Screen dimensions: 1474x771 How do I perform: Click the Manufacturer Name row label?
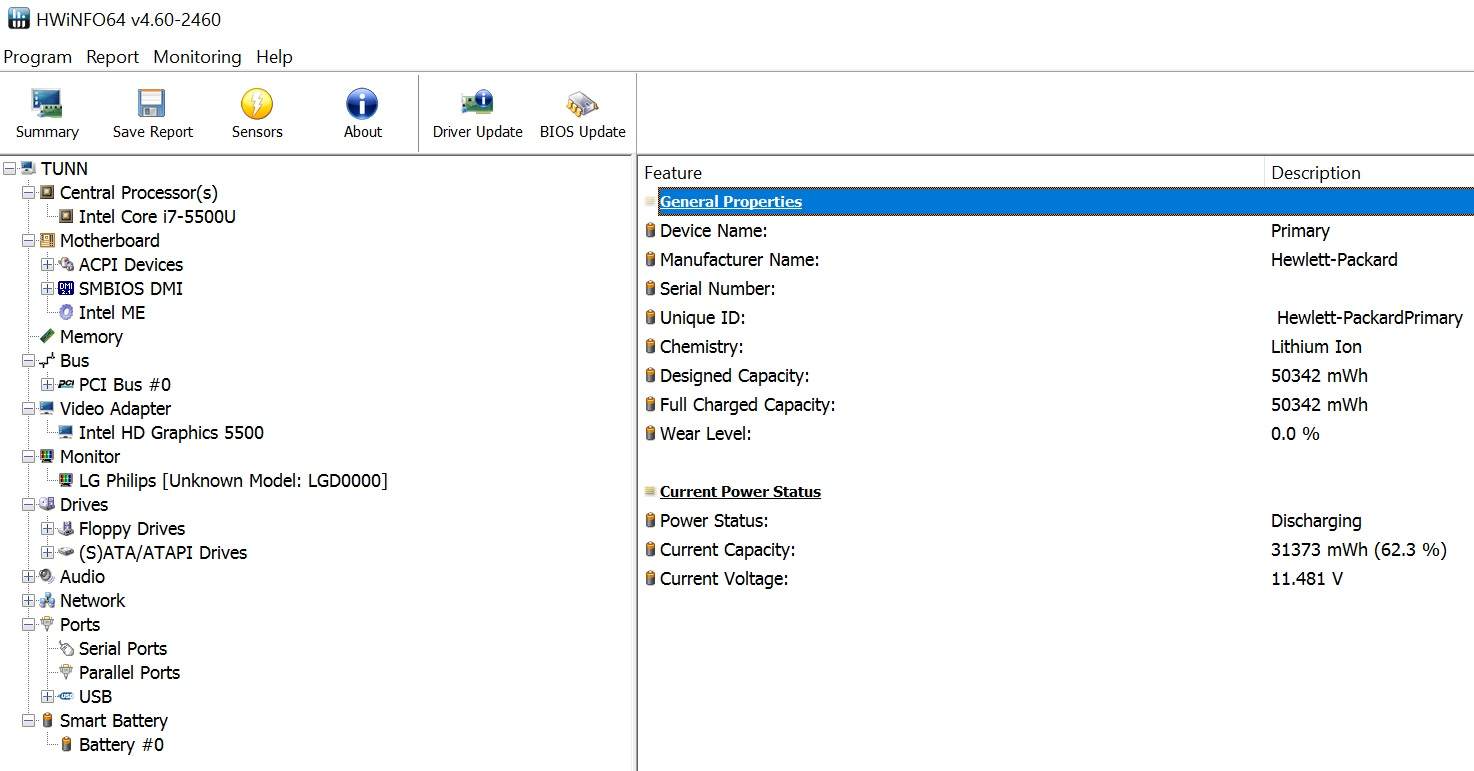point(739,260)
